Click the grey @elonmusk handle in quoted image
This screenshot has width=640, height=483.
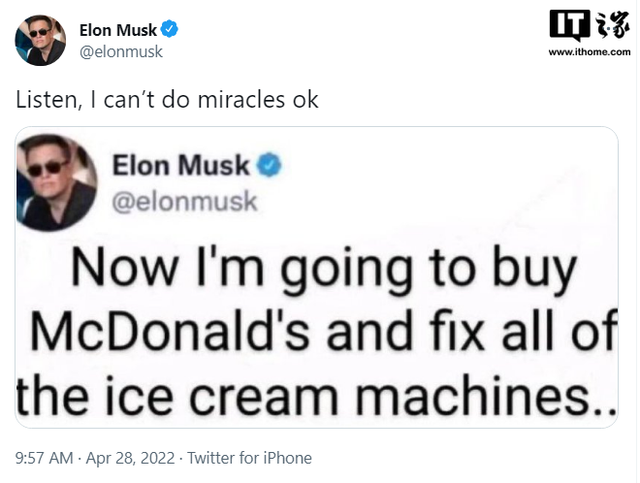184,202
